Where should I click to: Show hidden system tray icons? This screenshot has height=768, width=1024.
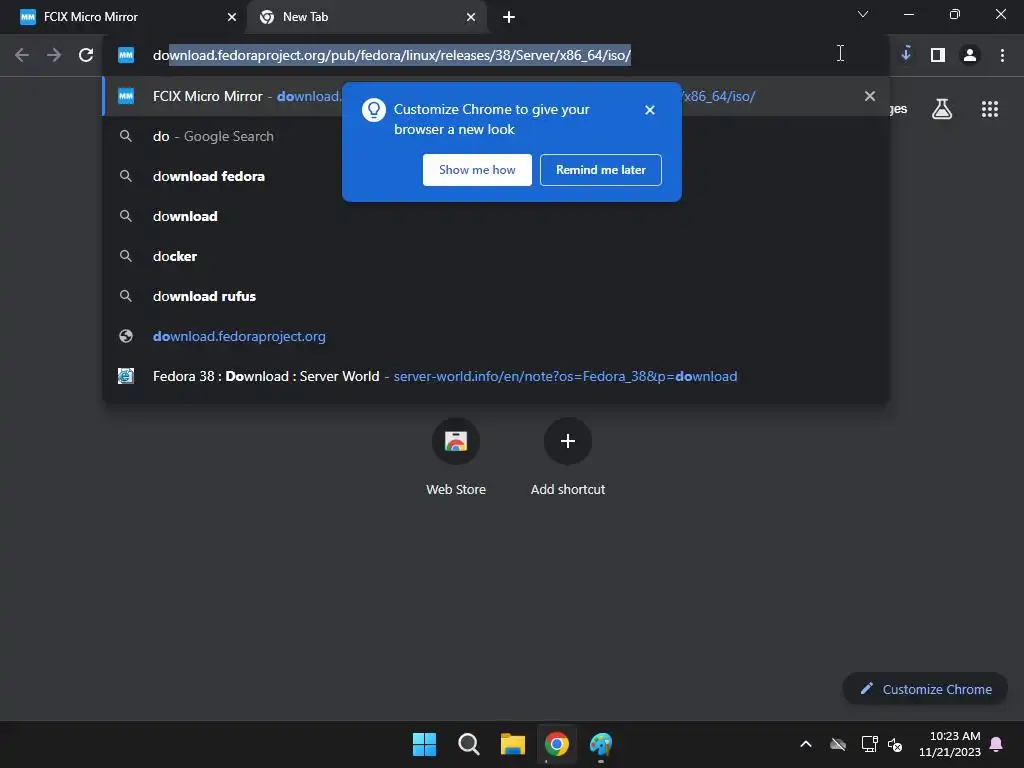coord(806,744)
